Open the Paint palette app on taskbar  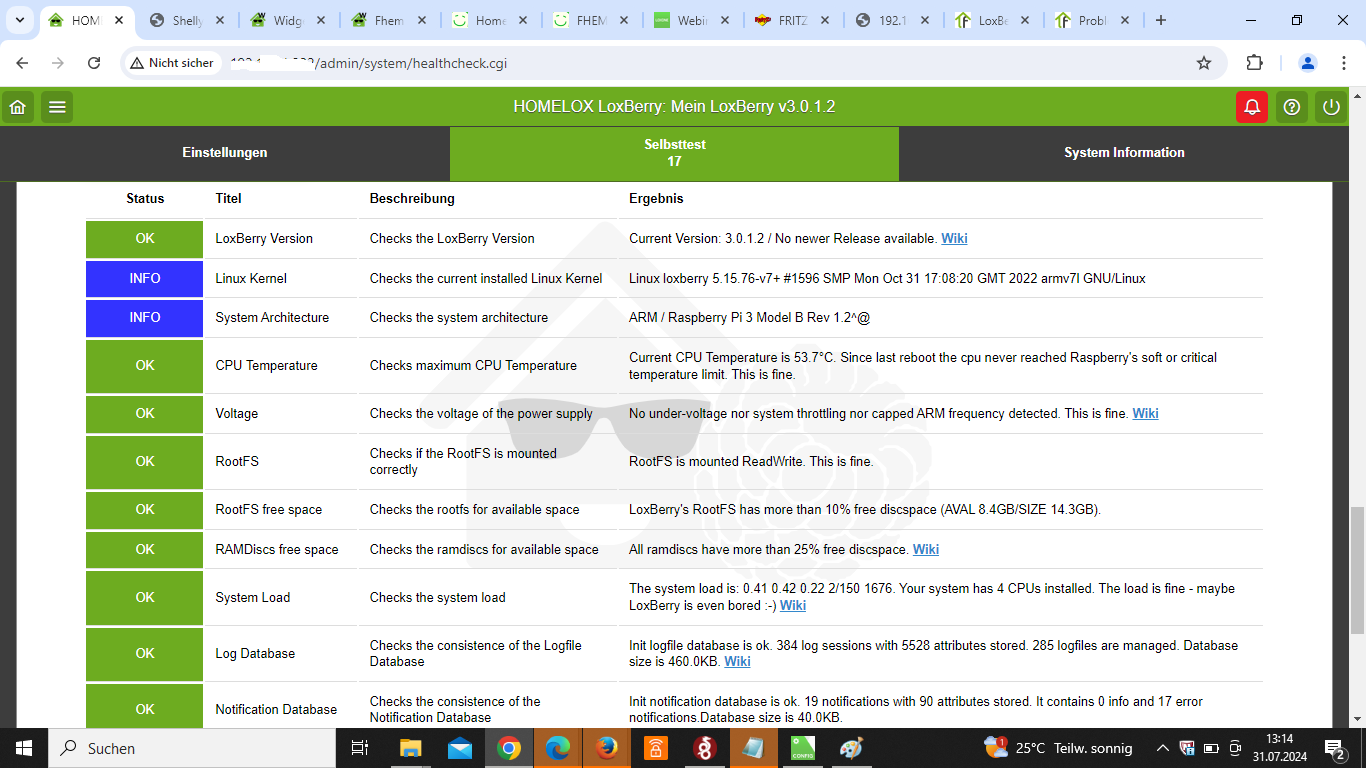851,748
